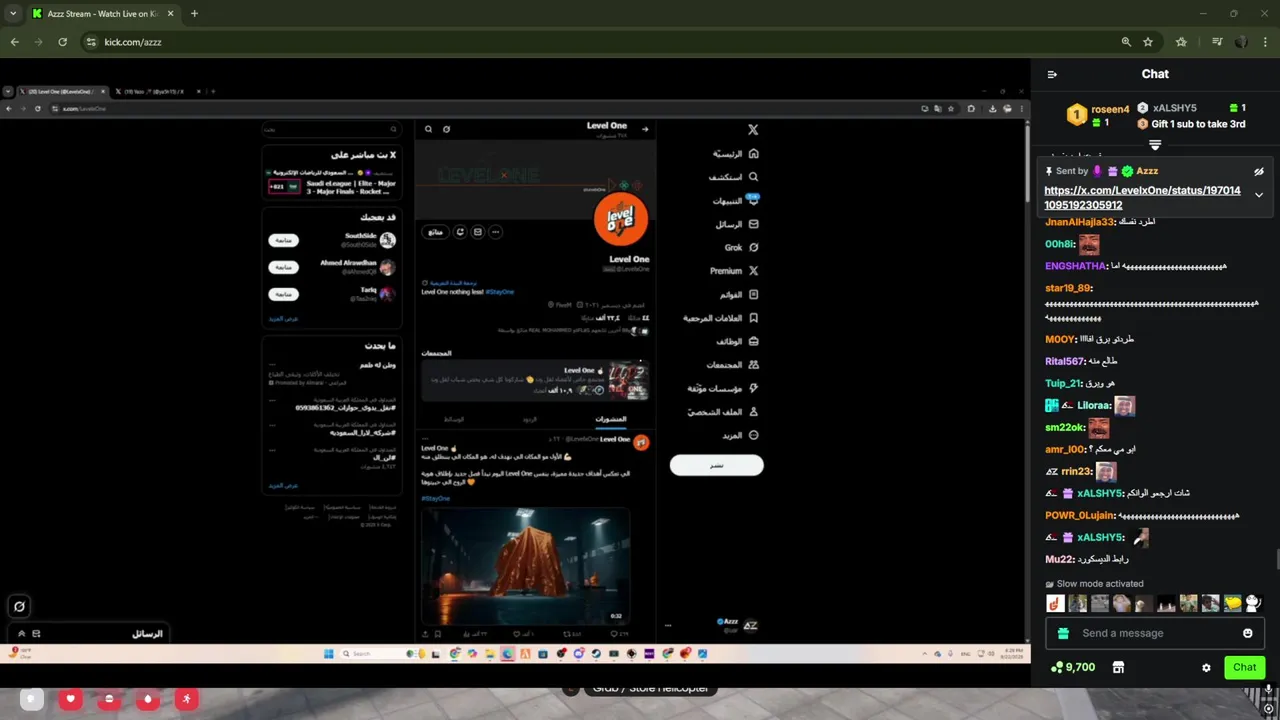Click Grok in the streamed X sidebar
The height and width of the screenshot is (720, 1280).
click(741, 248)
